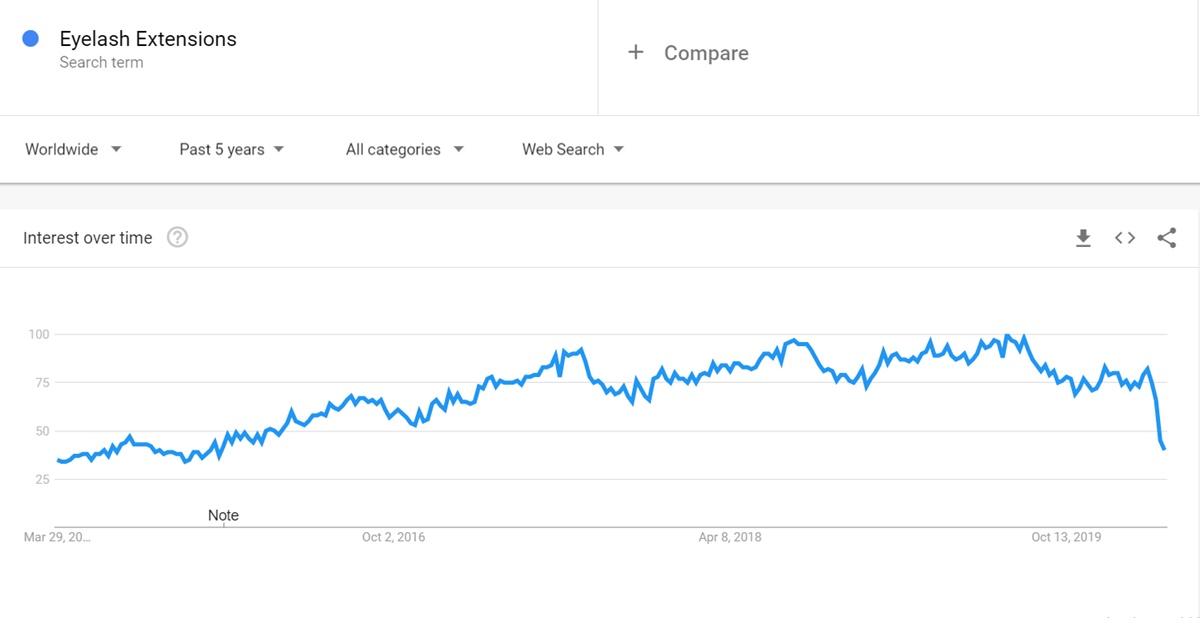Open the embed code icon

click(x=1125, y=238)
